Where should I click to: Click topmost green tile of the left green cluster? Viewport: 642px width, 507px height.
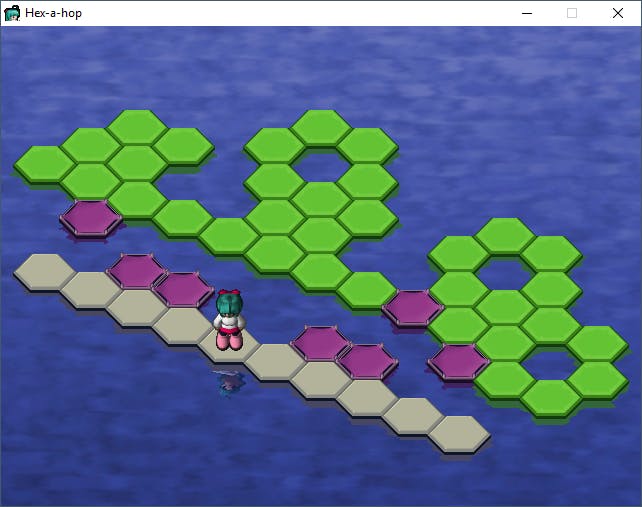point(137,127)
